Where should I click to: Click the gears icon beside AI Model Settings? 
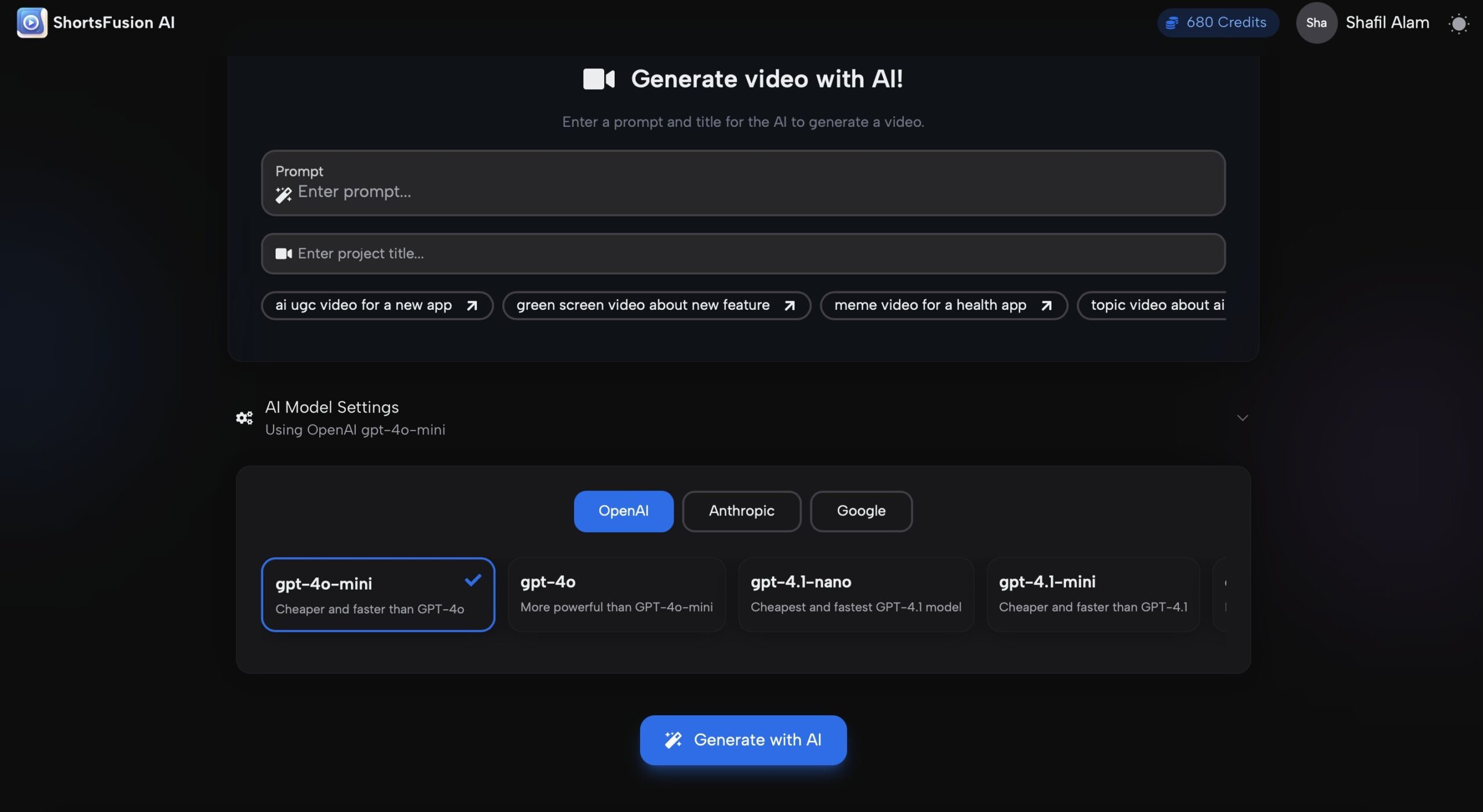[x=244, y=418]
